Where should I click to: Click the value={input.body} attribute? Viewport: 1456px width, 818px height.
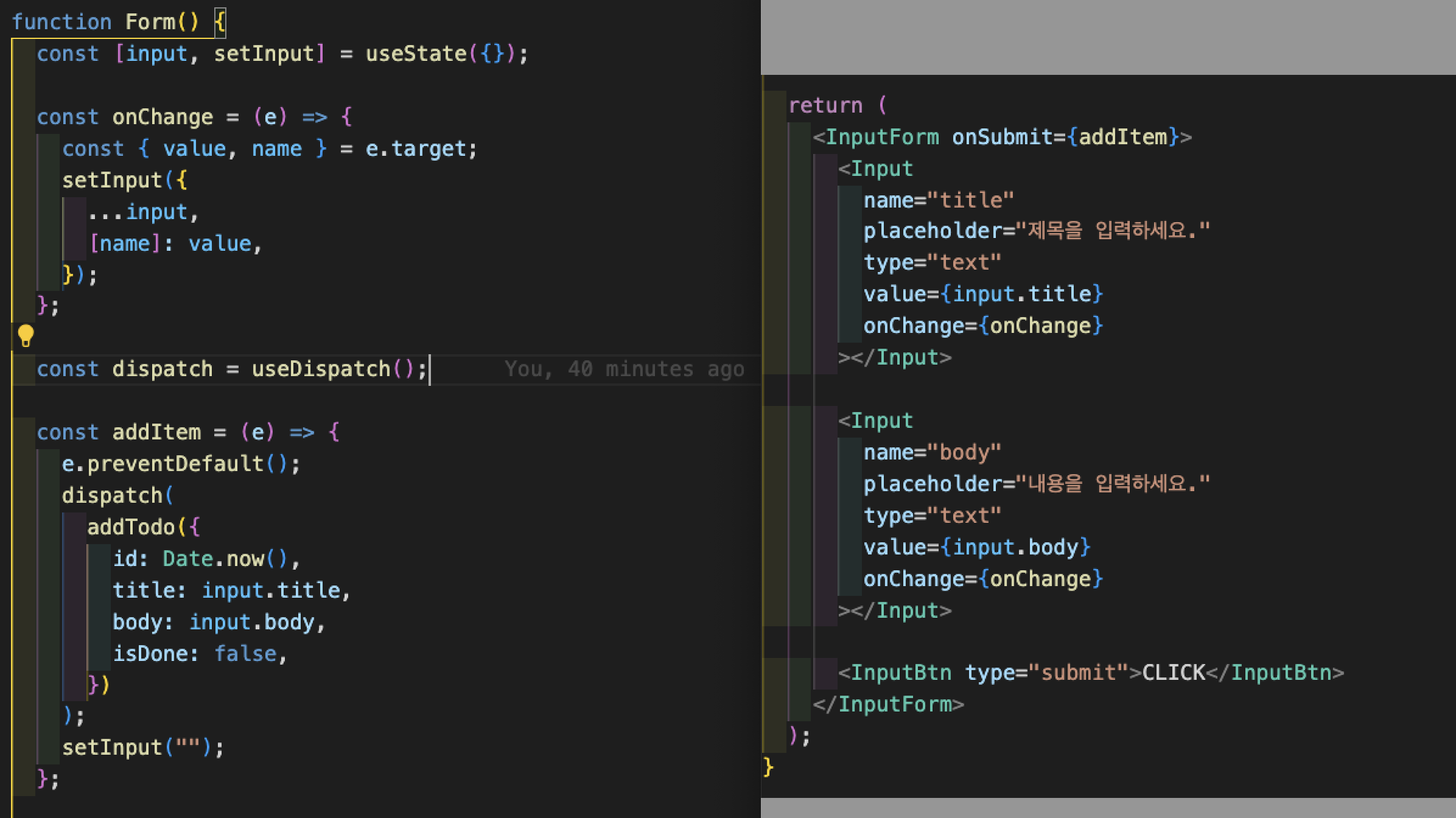click(x=976, y=547)
